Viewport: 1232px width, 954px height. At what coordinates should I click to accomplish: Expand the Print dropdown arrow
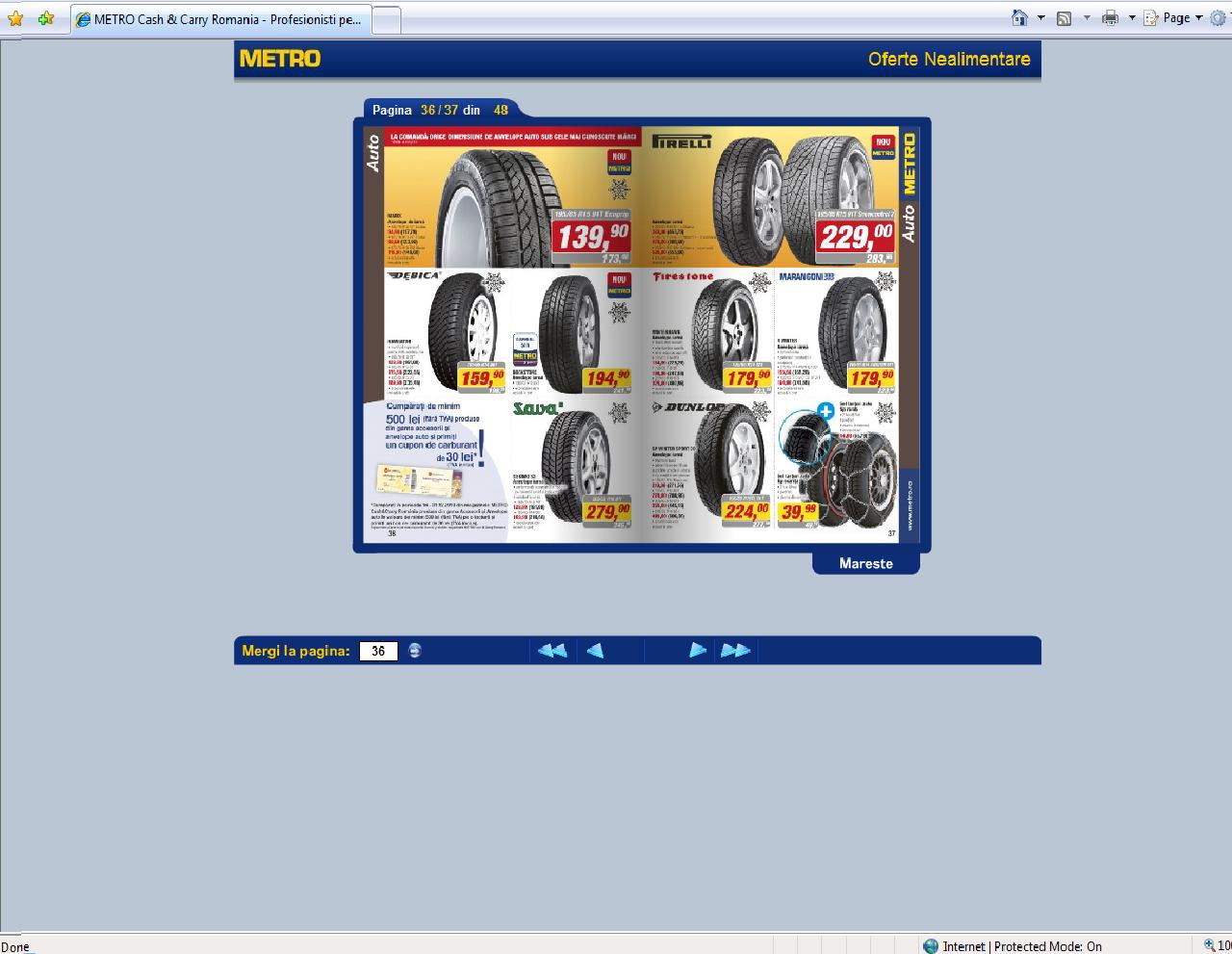(1132, 18)
